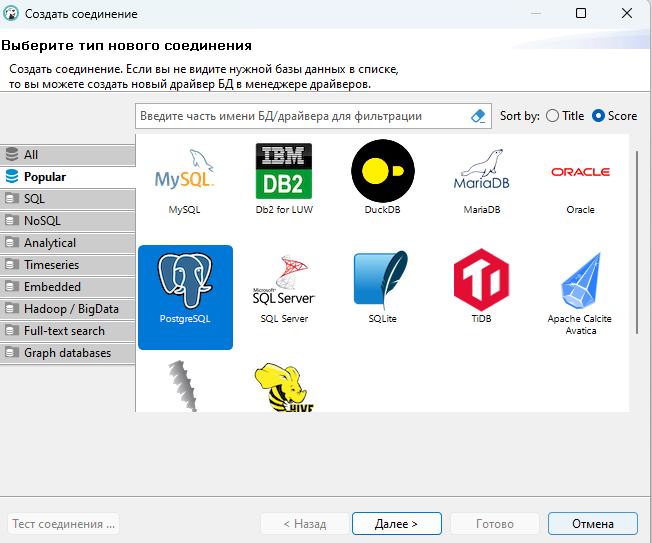
Task: Open the Hadoop / BigData category
Action: coord(68,309)
